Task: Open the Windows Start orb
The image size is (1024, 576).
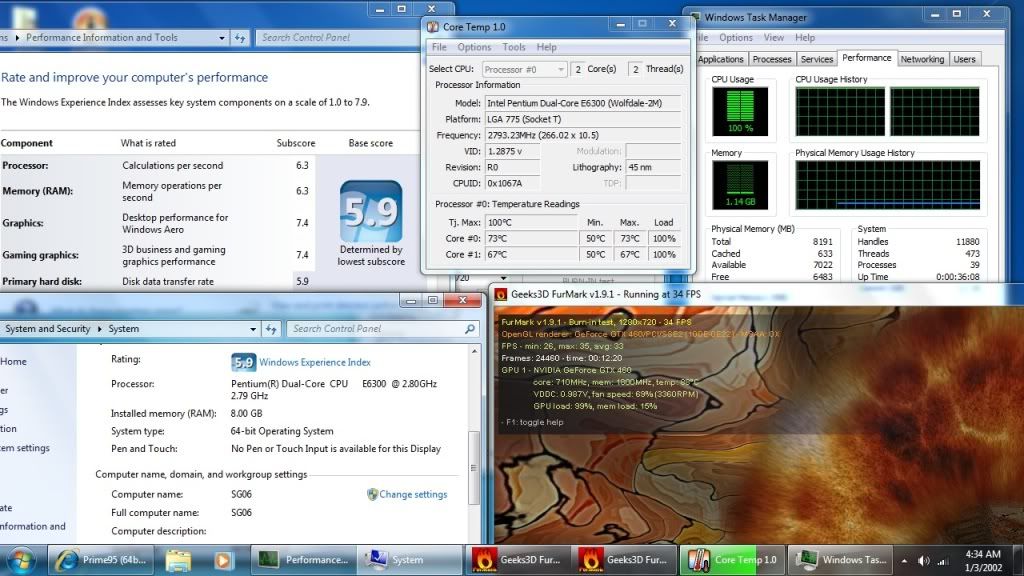Action: (21, 560)
